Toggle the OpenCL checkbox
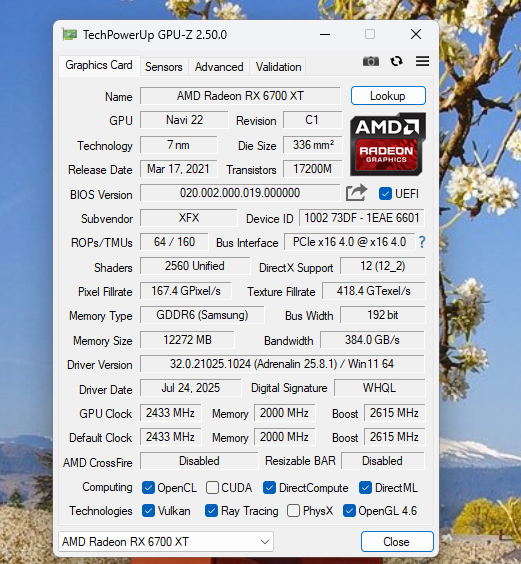Screen dimensions: 521x564 point(148,488)
